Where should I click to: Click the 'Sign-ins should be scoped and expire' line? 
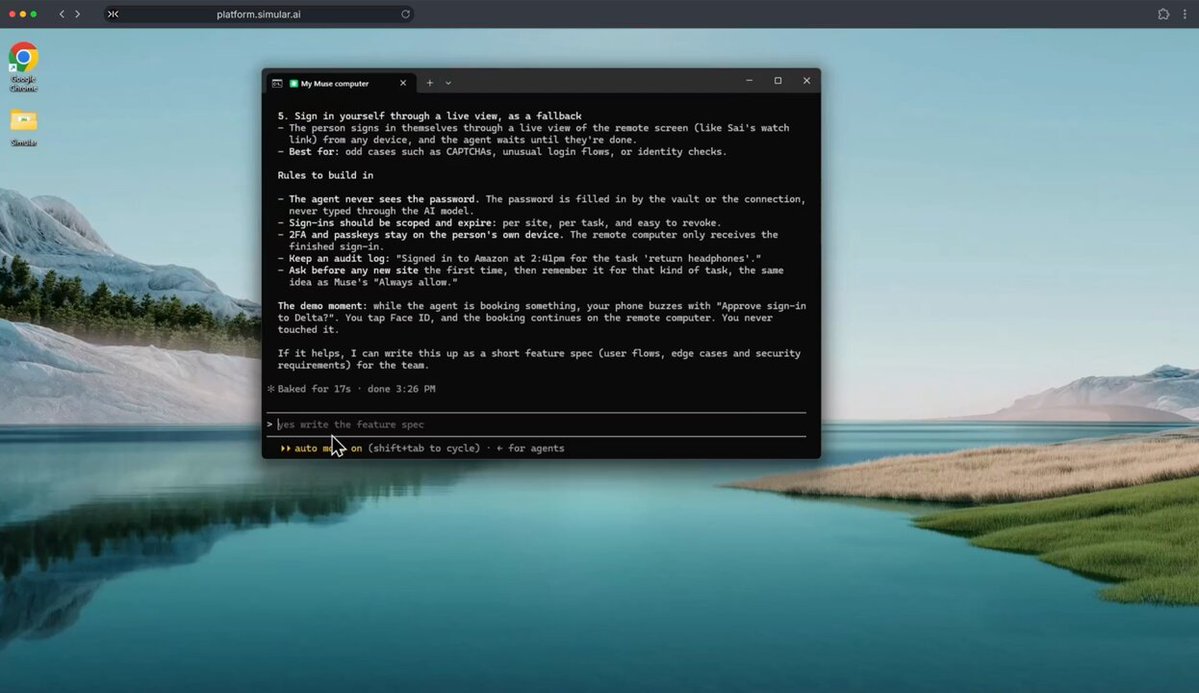499,223
